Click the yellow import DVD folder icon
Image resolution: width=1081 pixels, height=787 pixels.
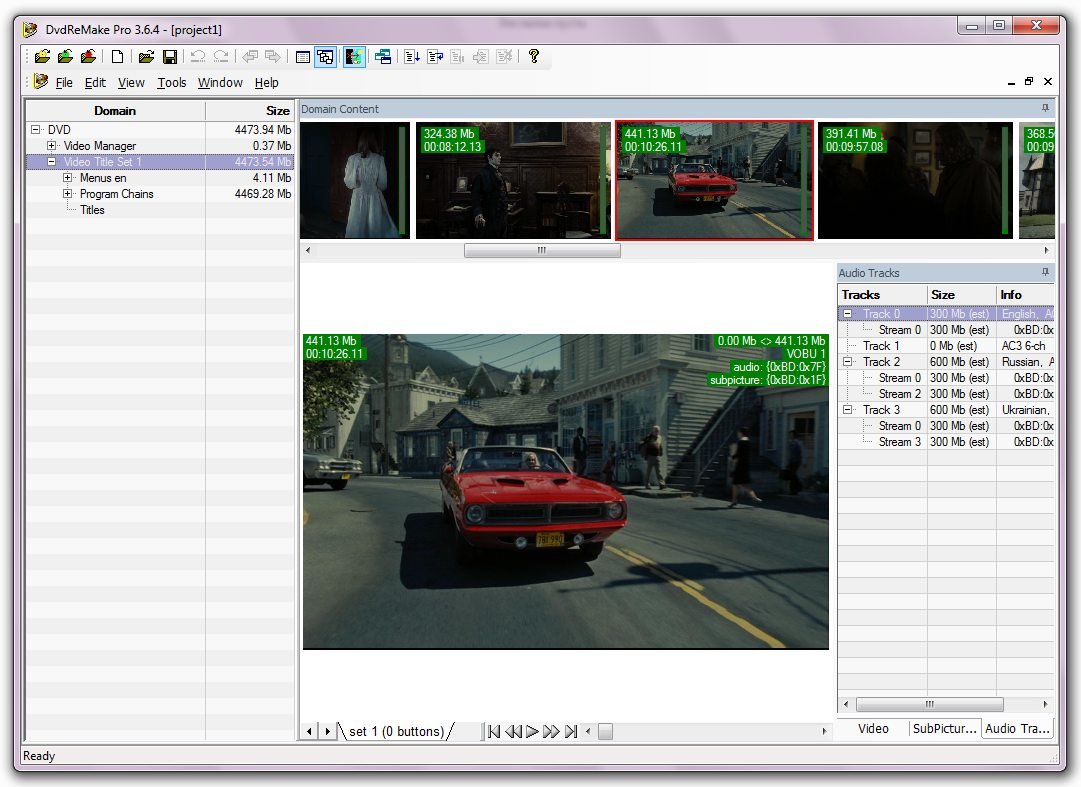click(x=43, y=57)
